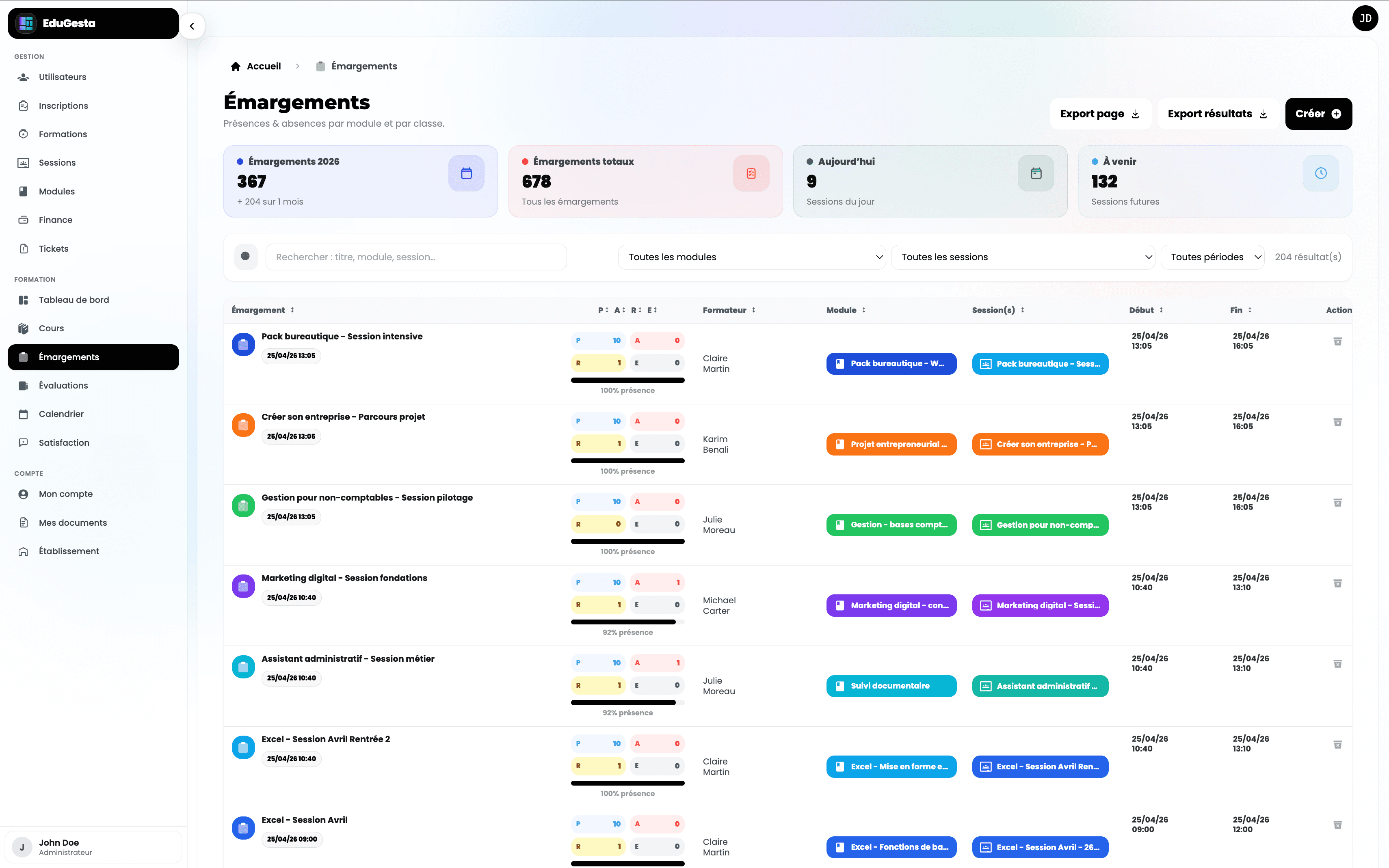Open Tableau de bord under Formation

click(75, 299)
